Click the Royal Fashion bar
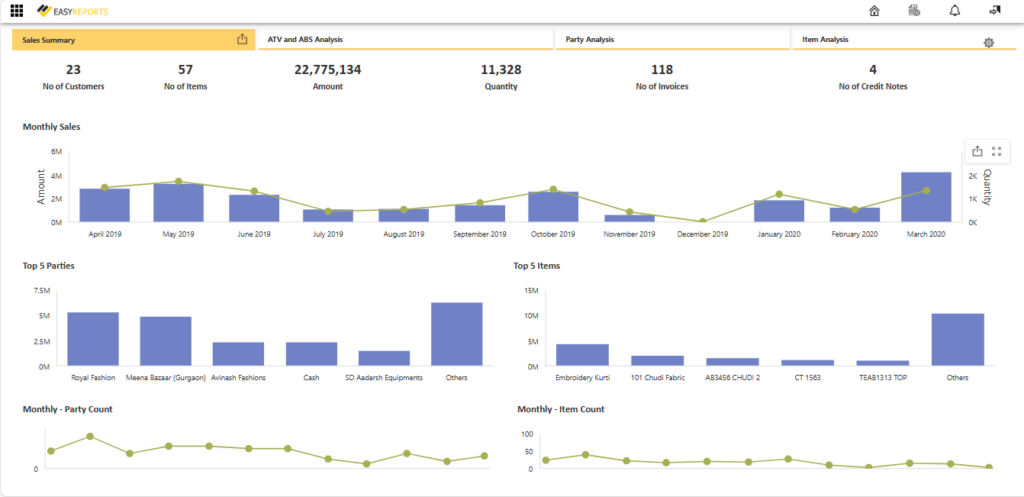1024x497 pixels. 93,340
